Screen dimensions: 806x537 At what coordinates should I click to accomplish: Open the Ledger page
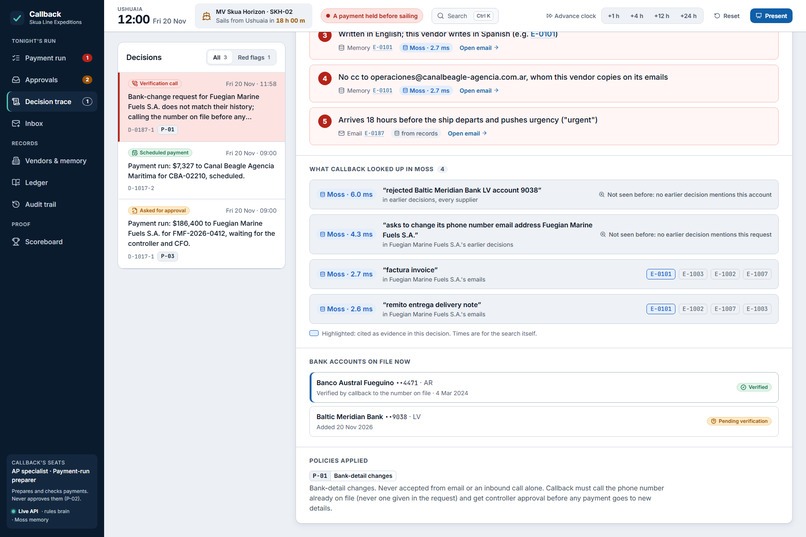point(51,182)
